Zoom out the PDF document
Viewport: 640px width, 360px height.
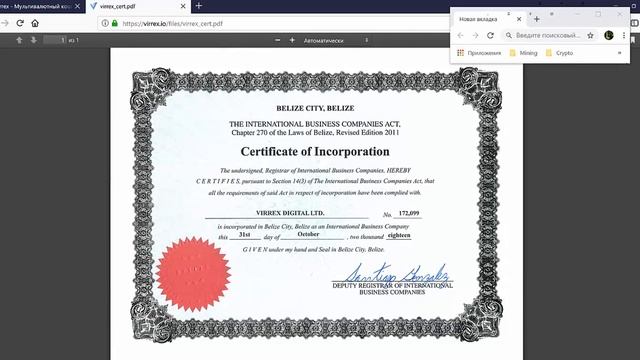(x=278, y=40)
